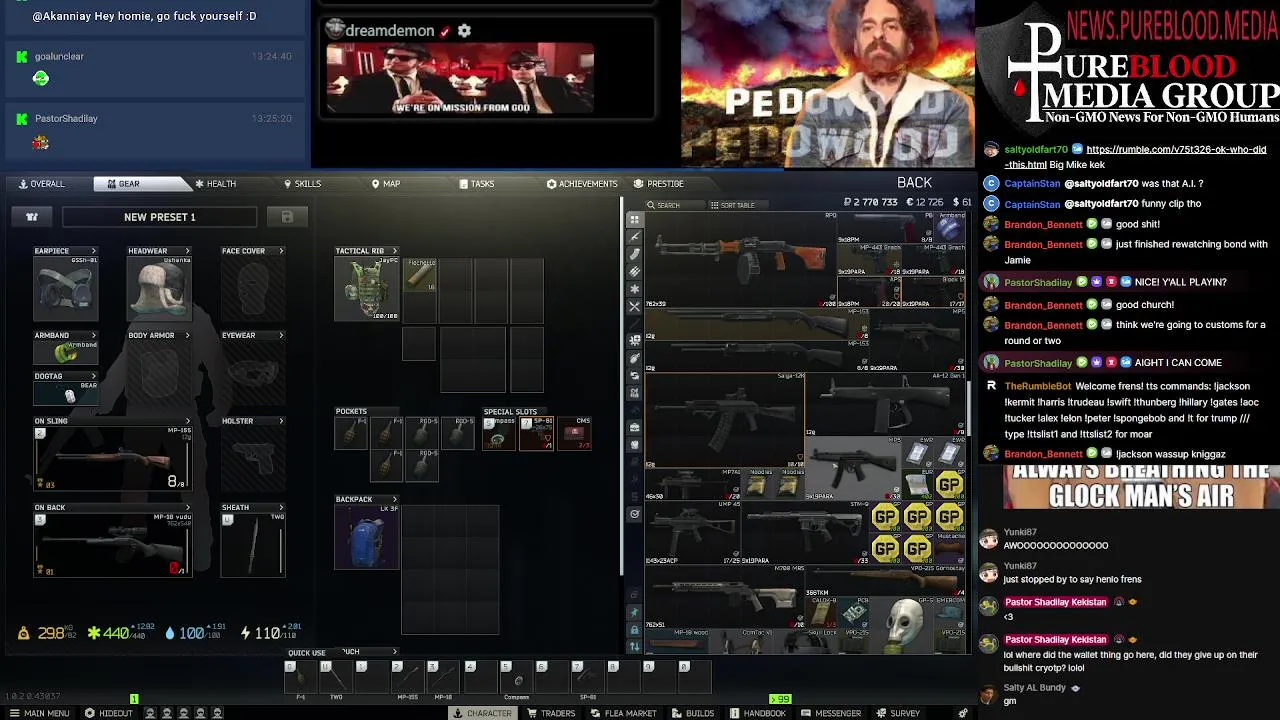Click the GSSh-01 earpiece item

[65, 288]
